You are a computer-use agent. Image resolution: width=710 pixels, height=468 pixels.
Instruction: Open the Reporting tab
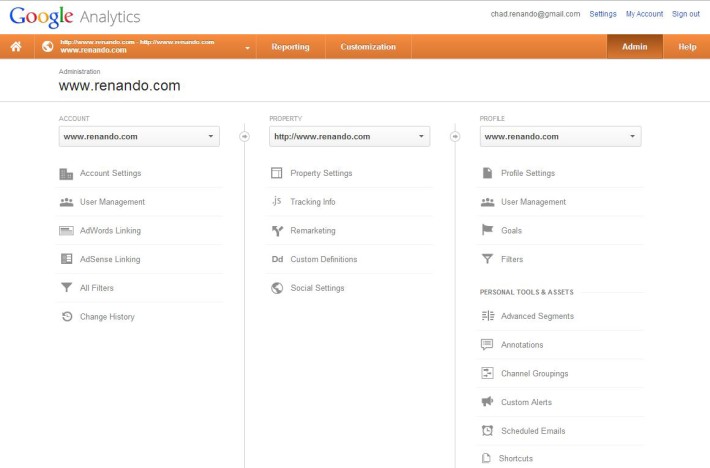coord(290,47)
